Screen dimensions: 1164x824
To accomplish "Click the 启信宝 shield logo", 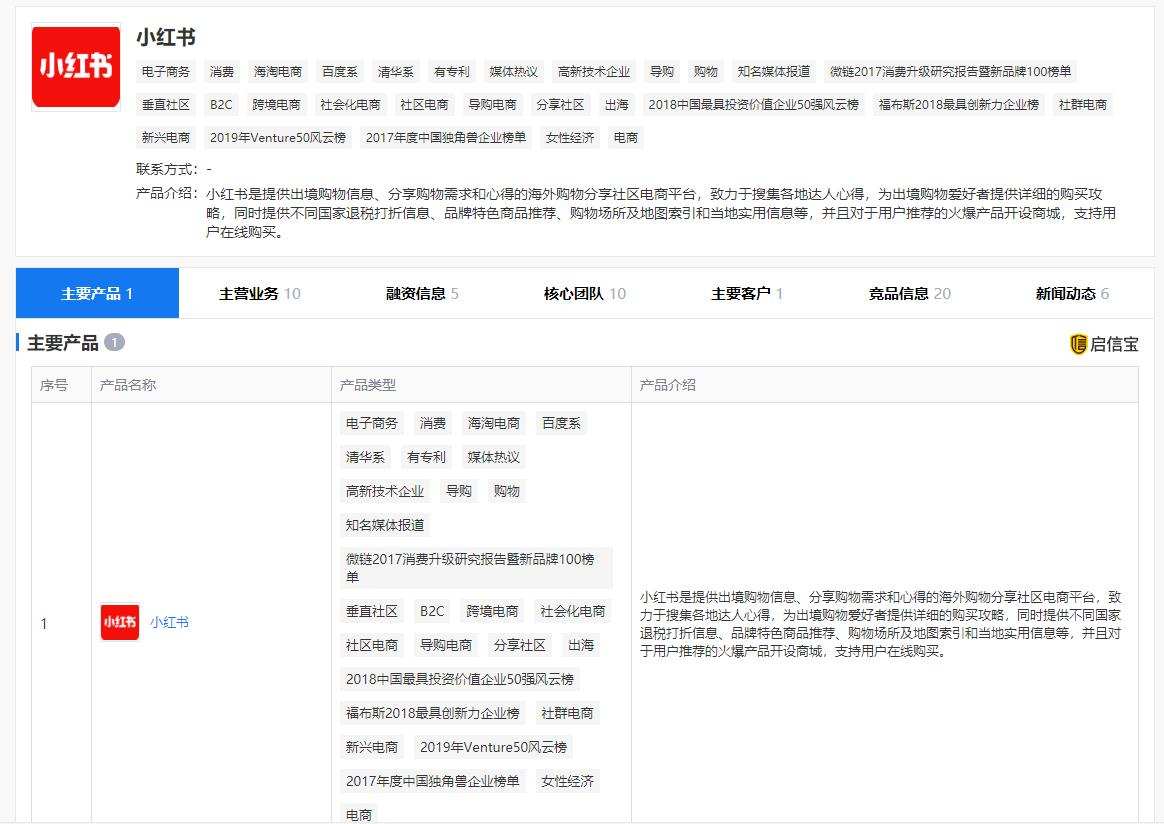I will point(1078,344).
